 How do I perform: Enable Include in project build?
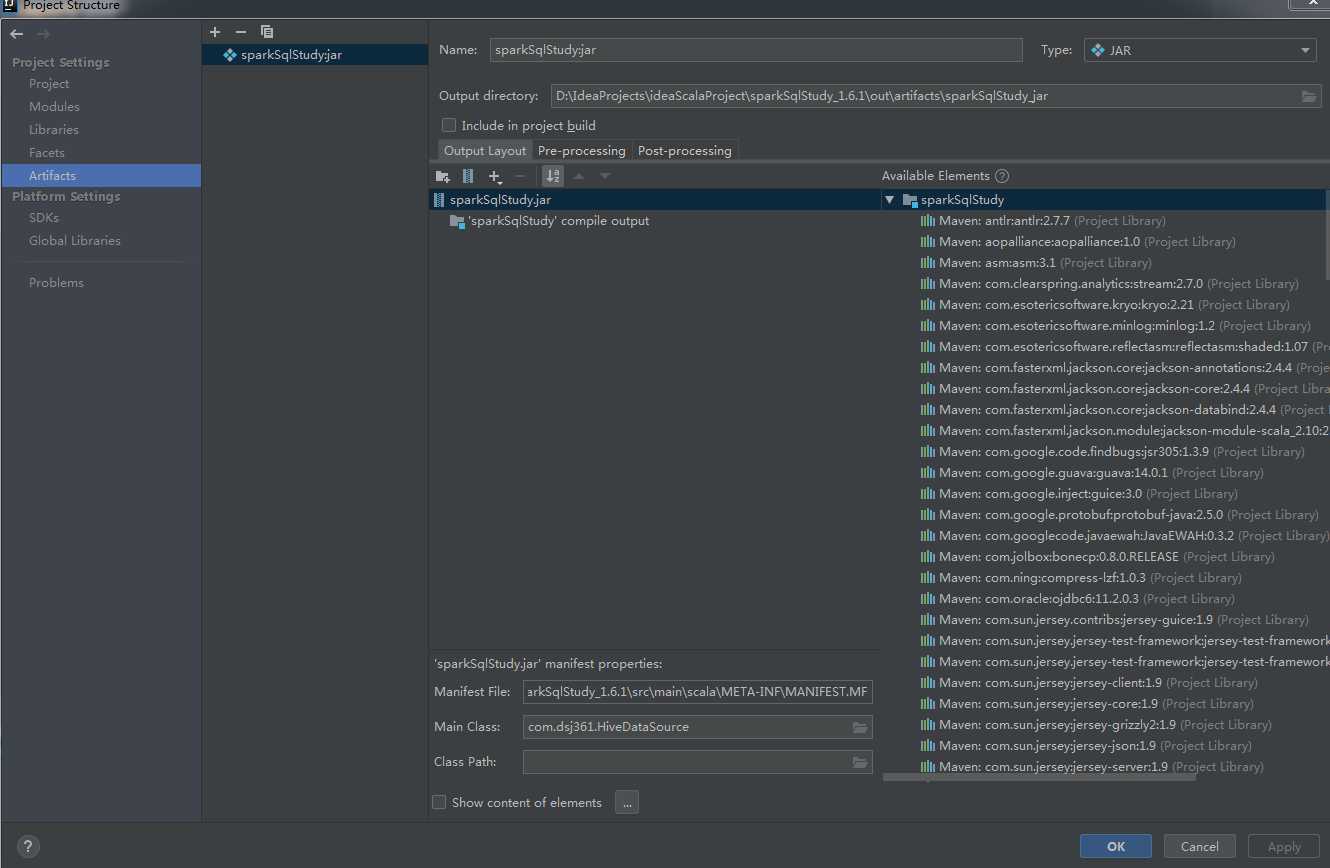tap(449, 125)
